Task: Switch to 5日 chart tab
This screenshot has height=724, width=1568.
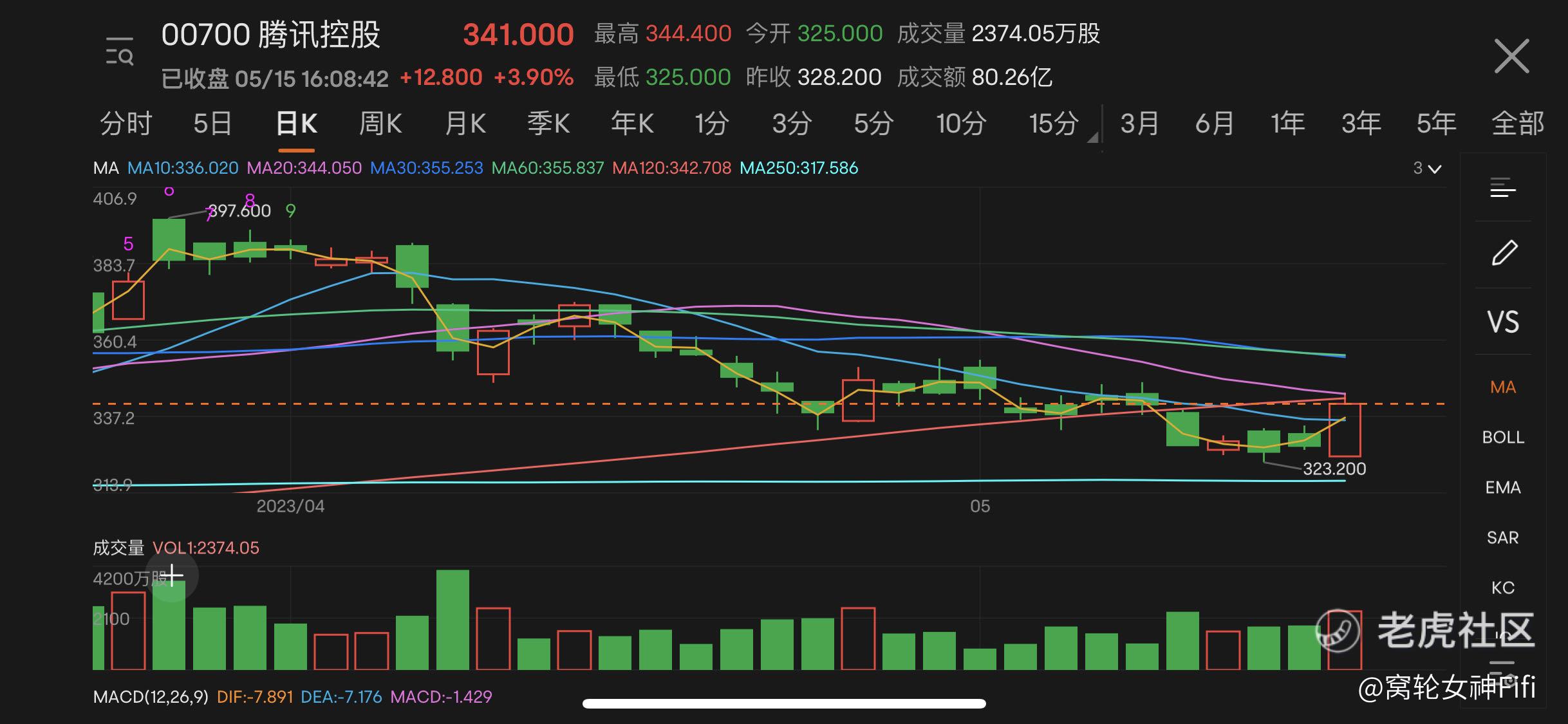Action: pyautogui.click(x=212, y=123)
